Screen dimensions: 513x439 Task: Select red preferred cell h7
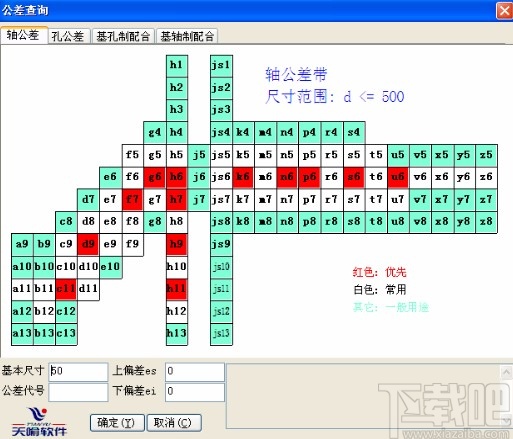177,200
